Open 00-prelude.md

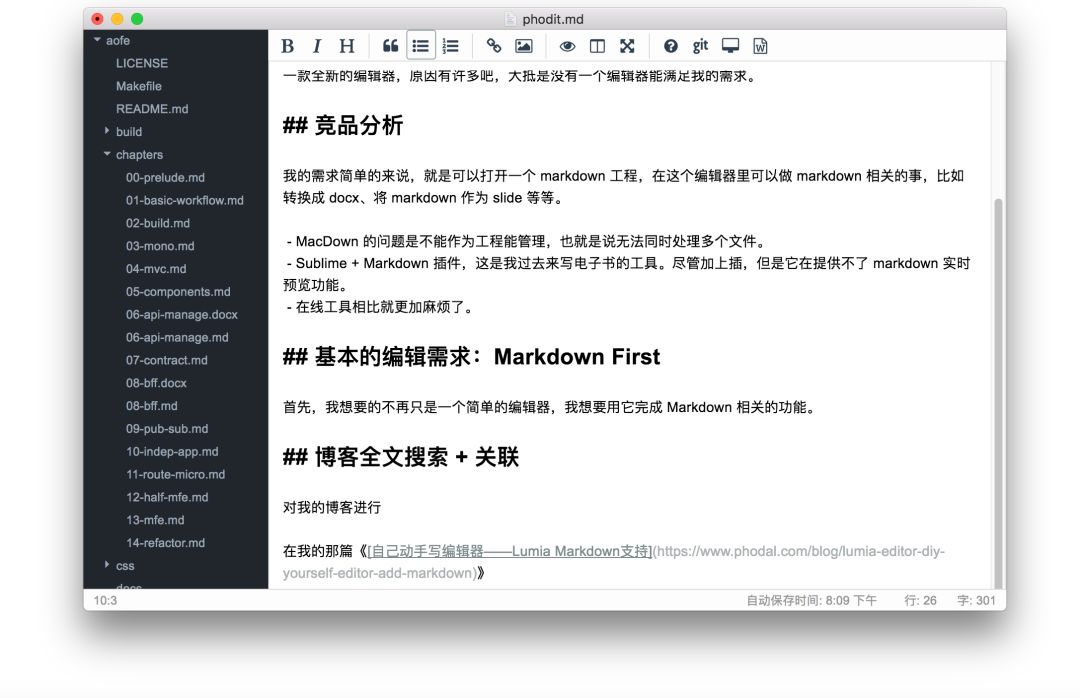[165, 177]
